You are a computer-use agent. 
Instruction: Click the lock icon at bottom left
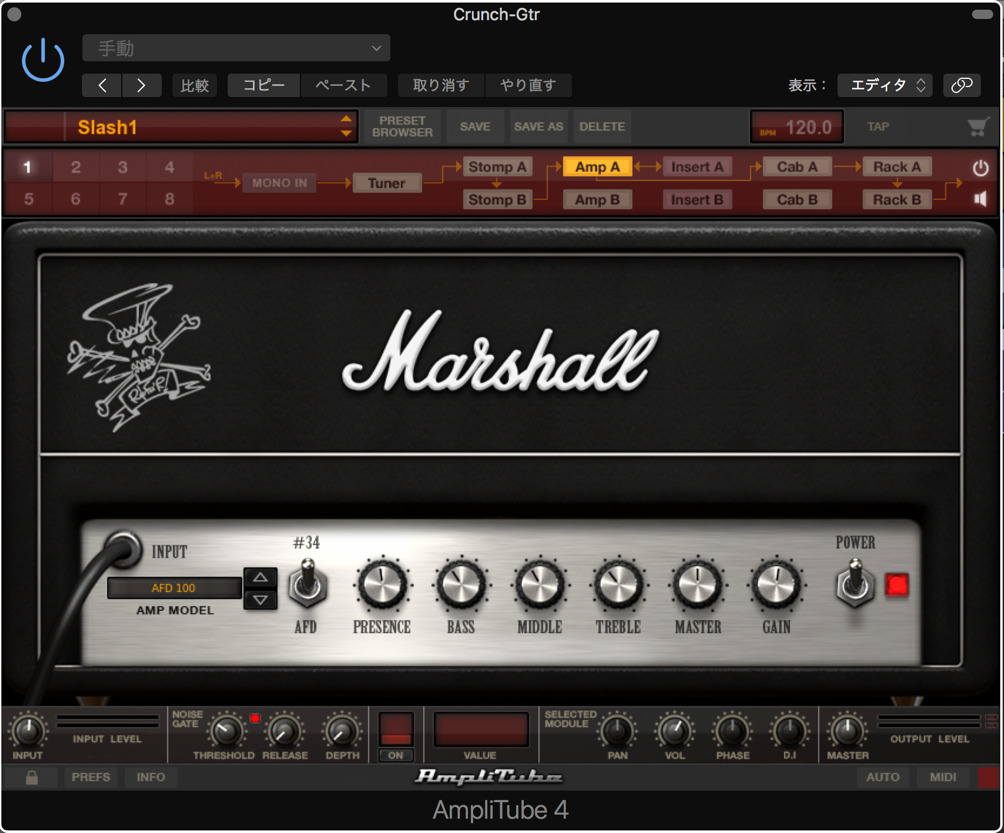31,777
